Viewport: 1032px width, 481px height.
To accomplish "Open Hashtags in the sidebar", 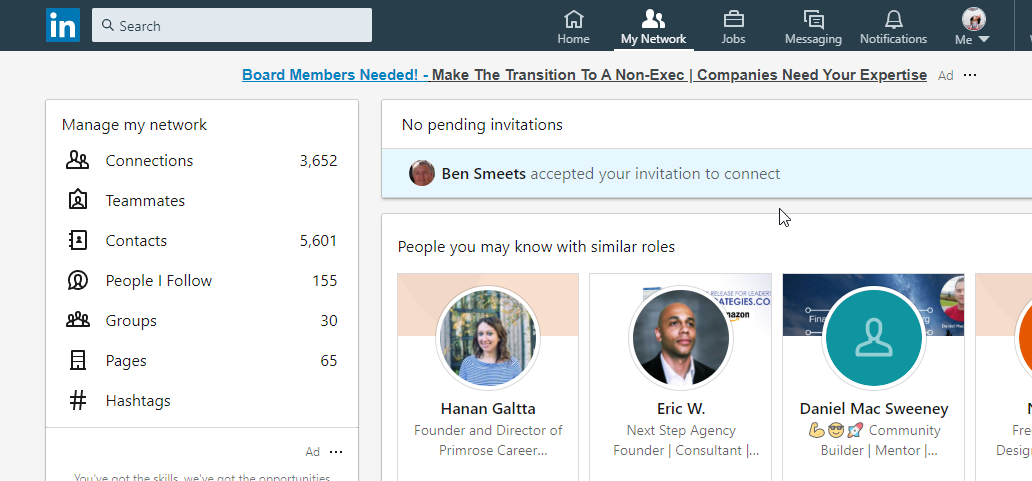I will click(138, 401).
